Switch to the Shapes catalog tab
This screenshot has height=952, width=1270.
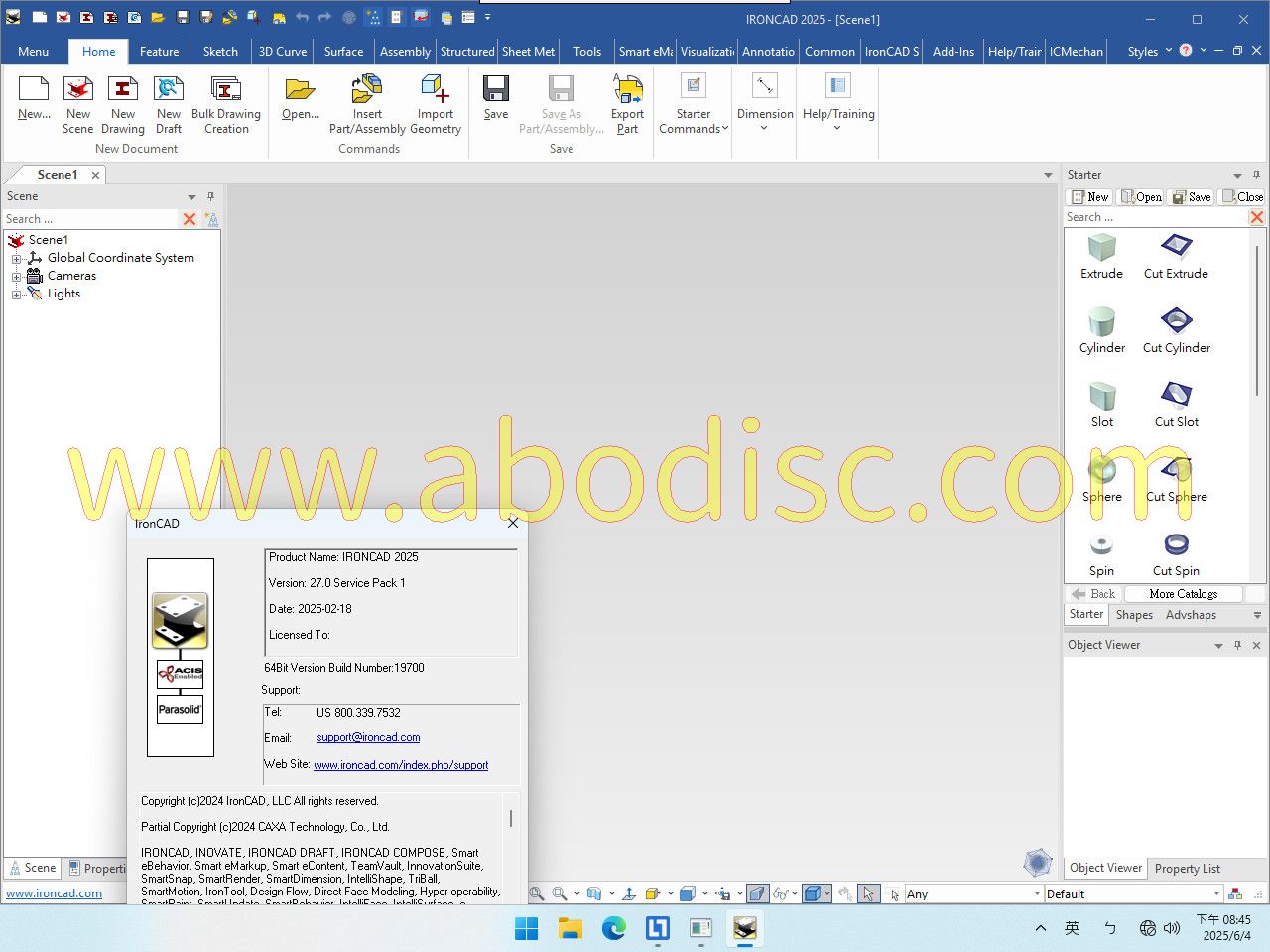pyautogui.click(x=1134, y=615)
